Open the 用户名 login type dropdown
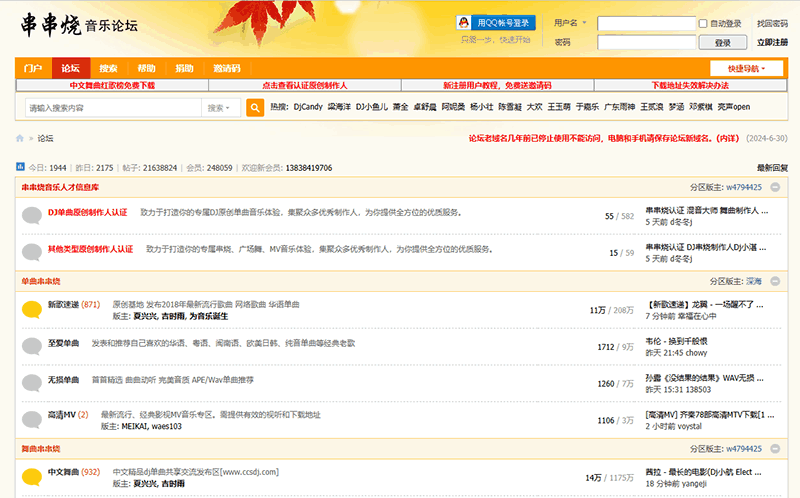 [570, 23]
